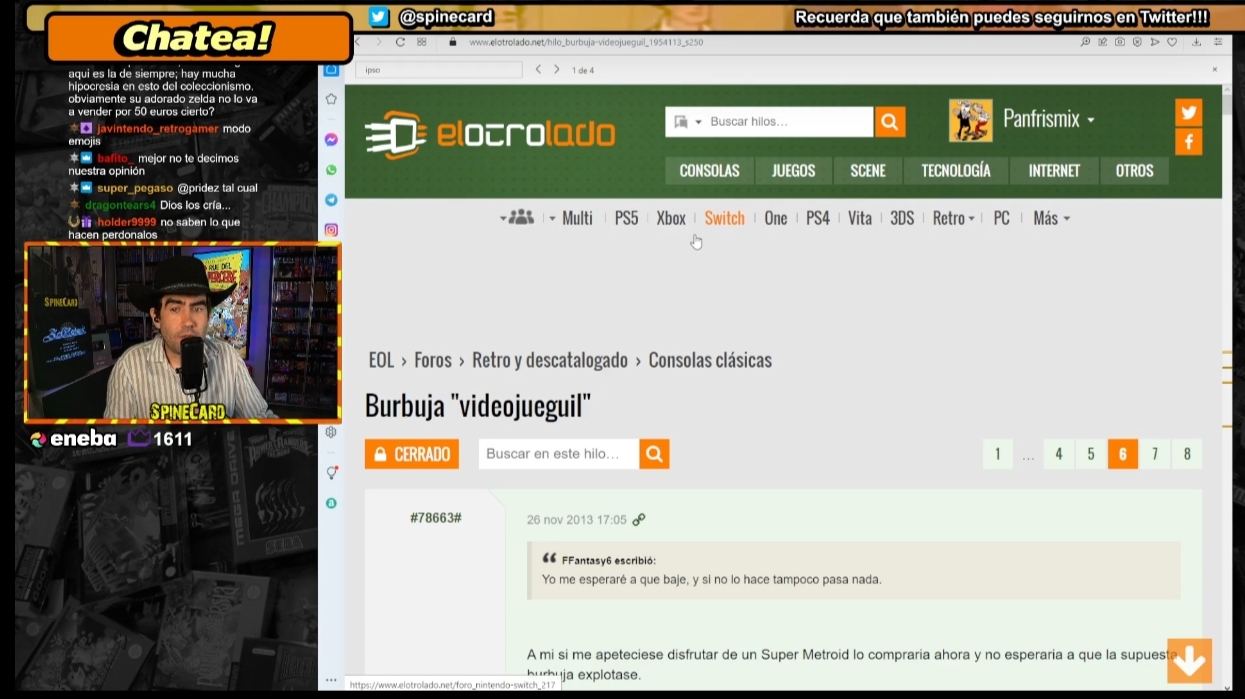Expand the community people icon dropdown
1245x699 pixels.
click(517, 218)
